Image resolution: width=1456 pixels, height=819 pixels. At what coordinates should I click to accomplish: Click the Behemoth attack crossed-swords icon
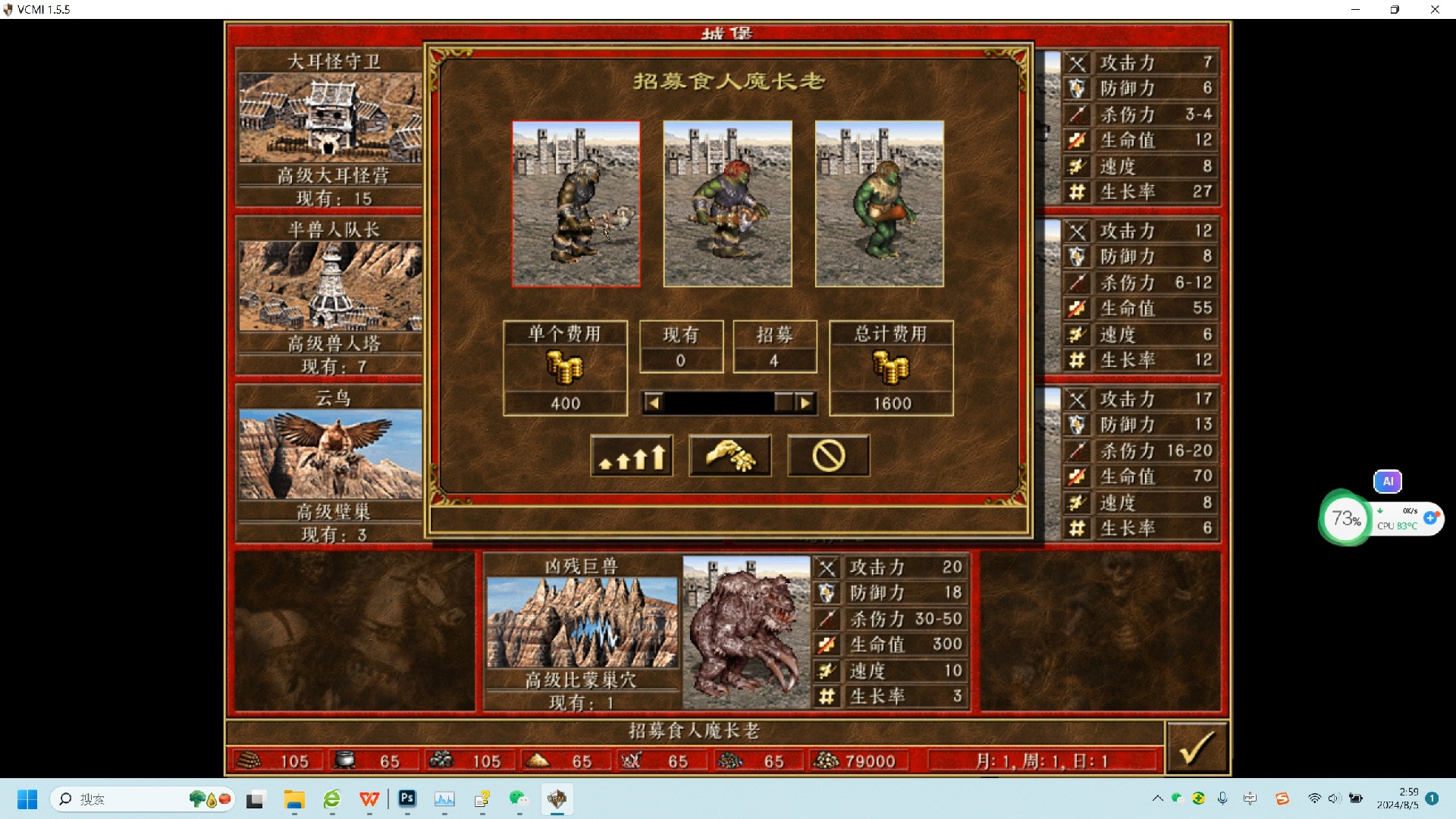pos(827,567)
